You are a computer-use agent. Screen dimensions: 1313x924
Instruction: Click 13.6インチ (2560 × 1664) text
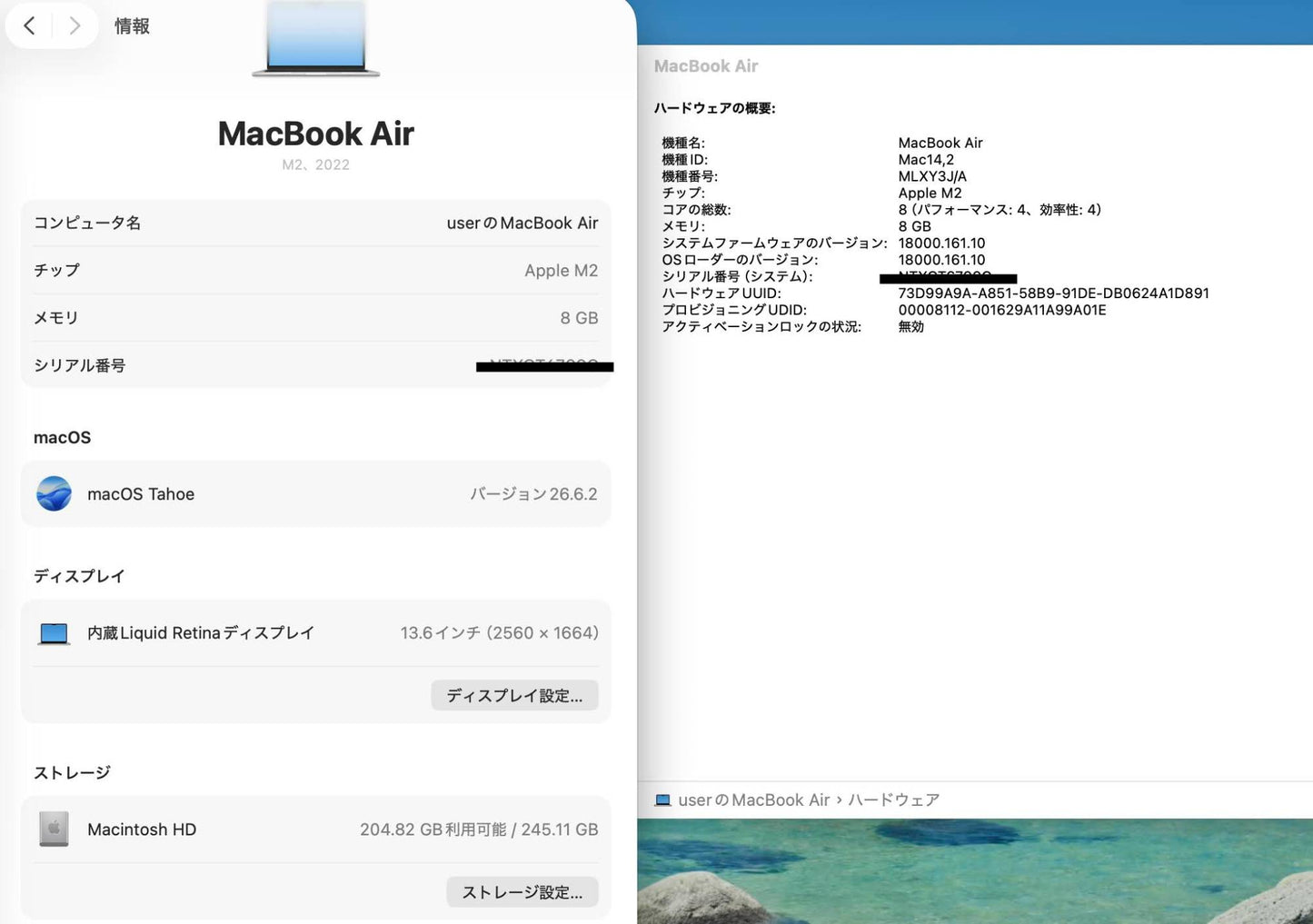(x=500, y=633)
